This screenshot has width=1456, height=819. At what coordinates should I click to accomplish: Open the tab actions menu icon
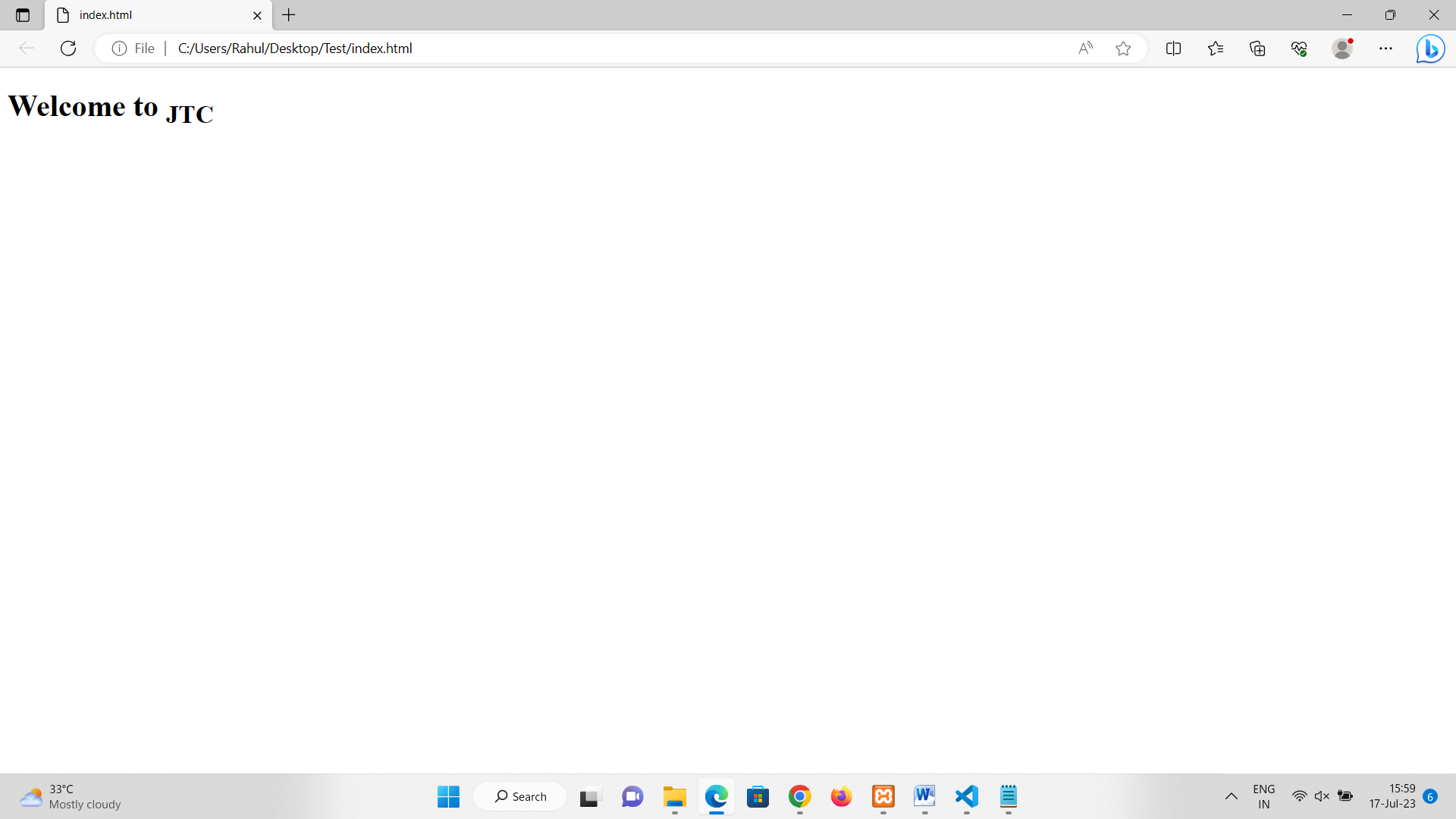click(x=23, y=15)
